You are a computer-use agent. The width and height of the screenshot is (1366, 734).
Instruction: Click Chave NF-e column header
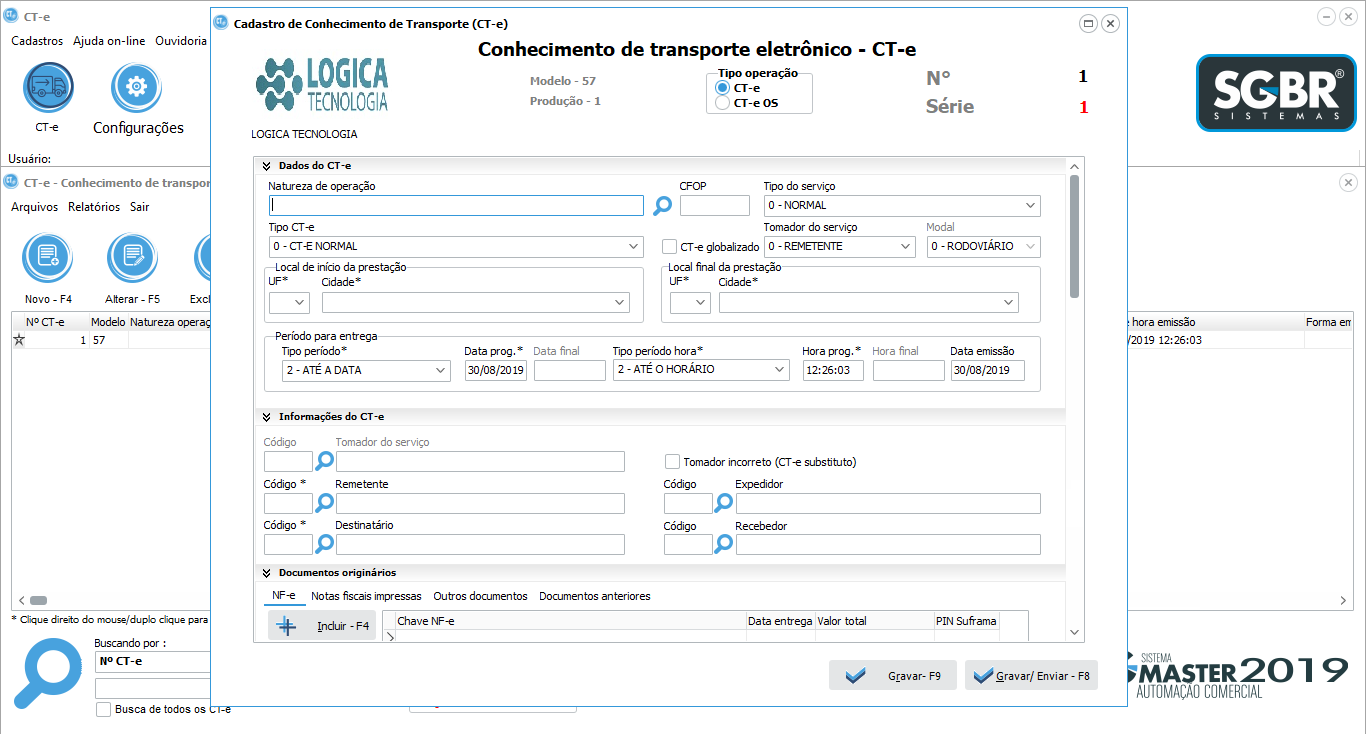point(570,621)
